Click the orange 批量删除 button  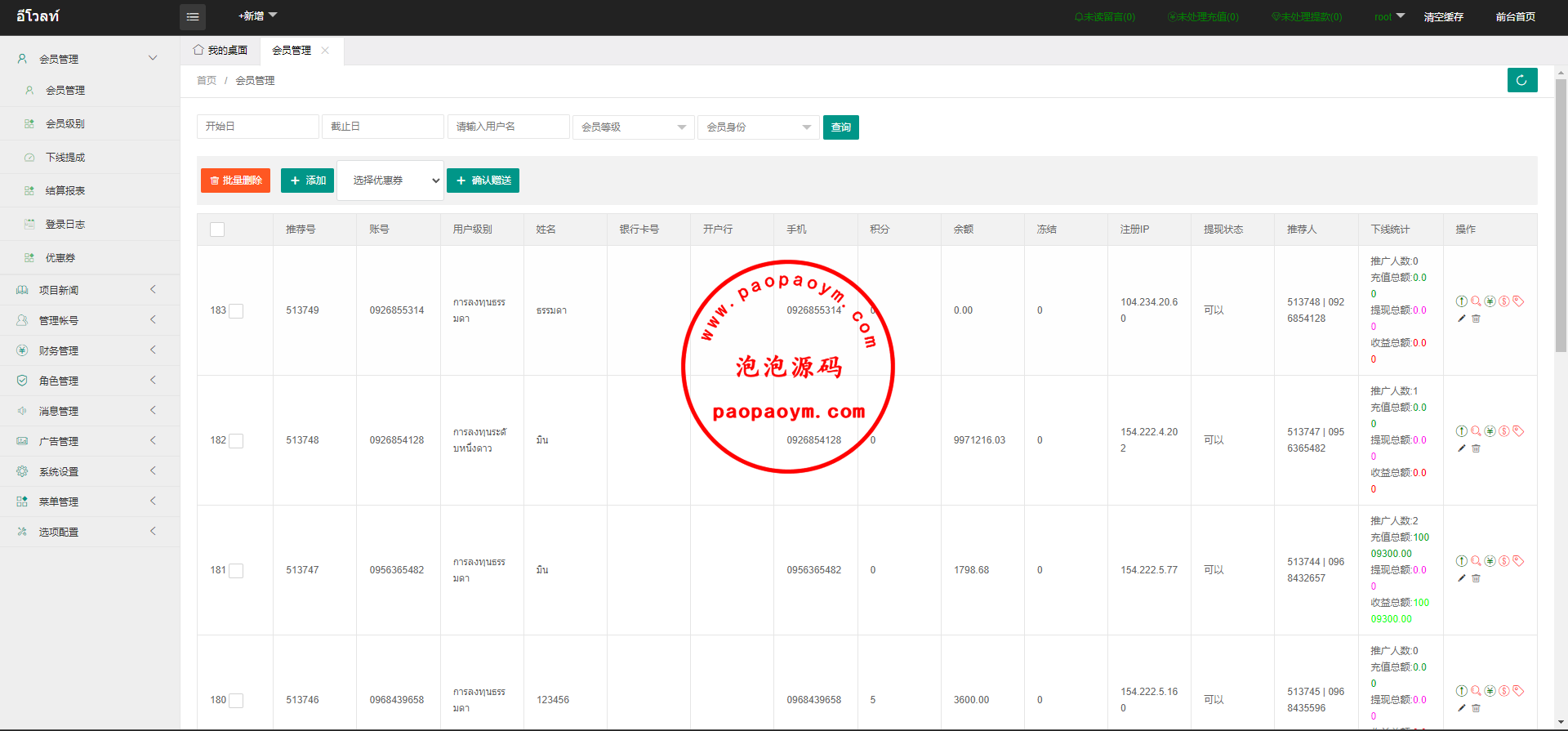click(x=235, y=181)
